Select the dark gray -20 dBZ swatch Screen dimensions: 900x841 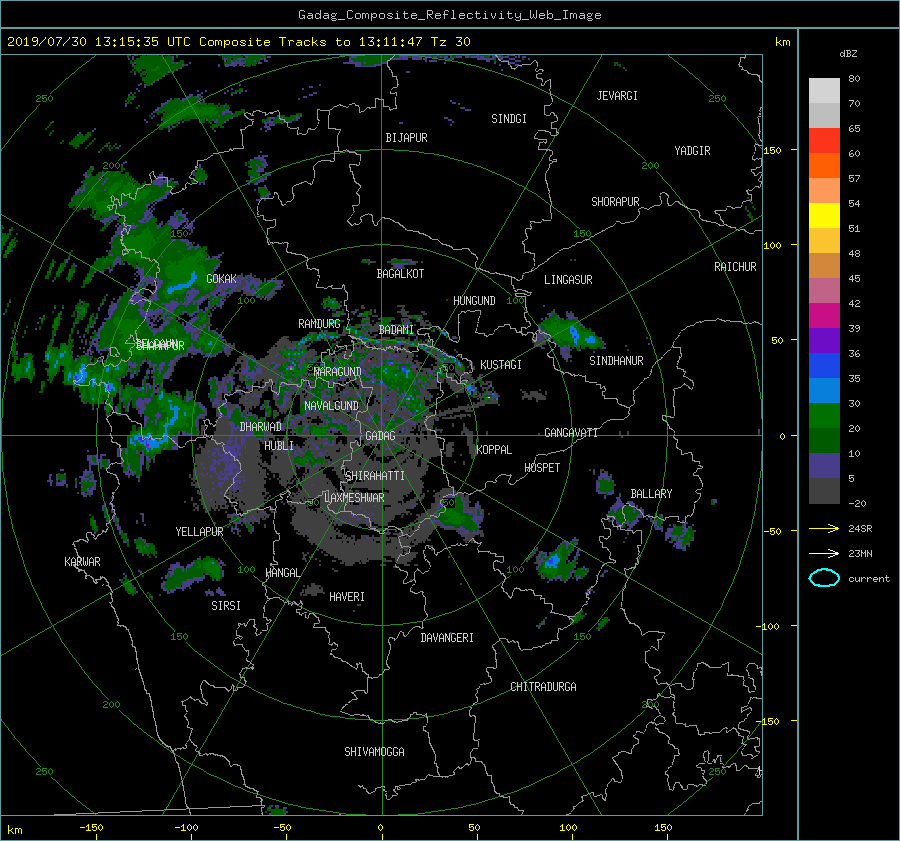click(x=824, y=491)
